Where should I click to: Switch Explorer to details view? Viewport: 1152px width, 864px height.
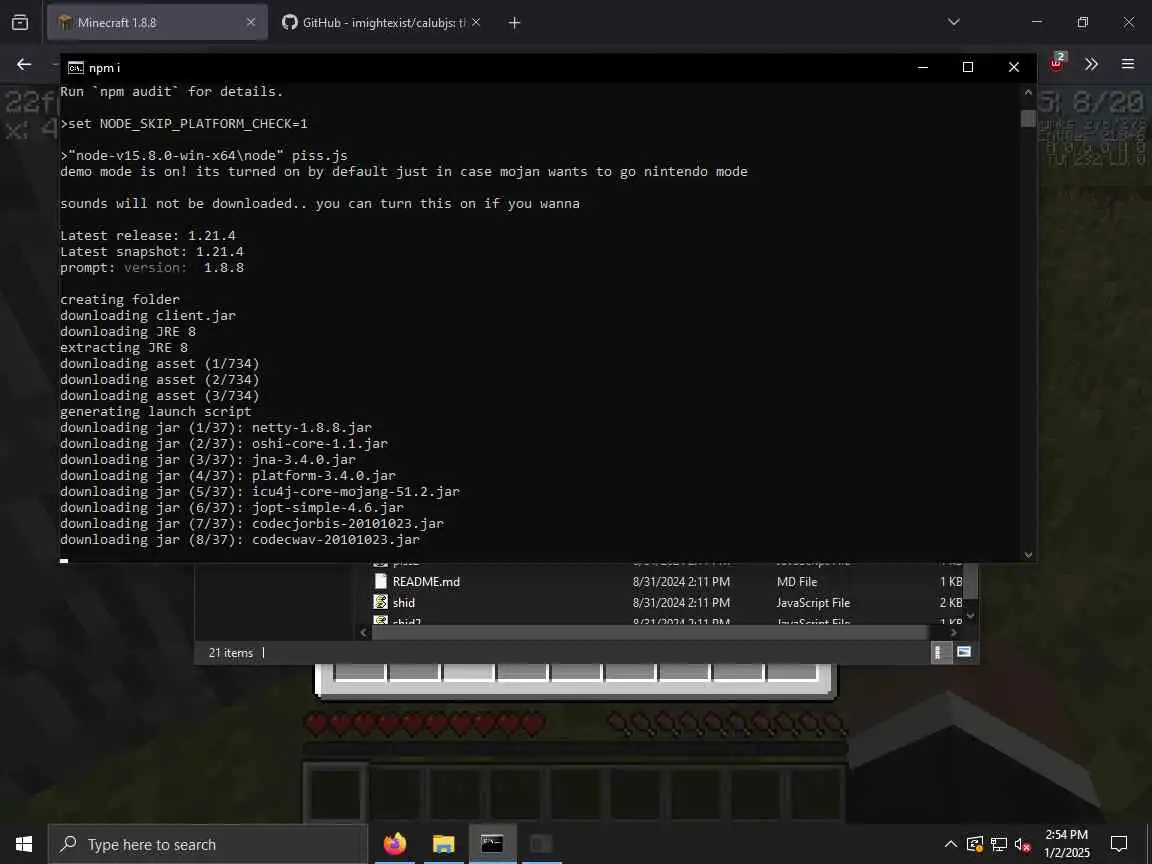click(x=939, y=652)
